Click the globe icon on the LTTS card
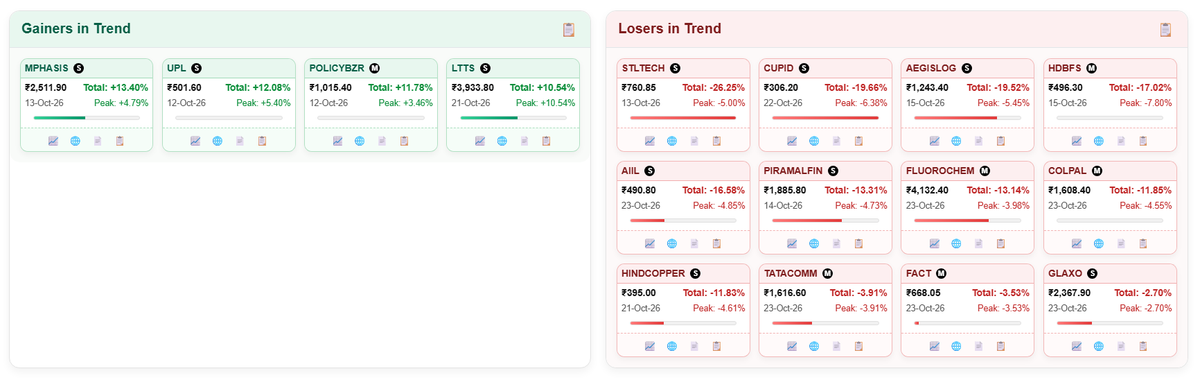The image size is (1200, 380). [501, 141]
